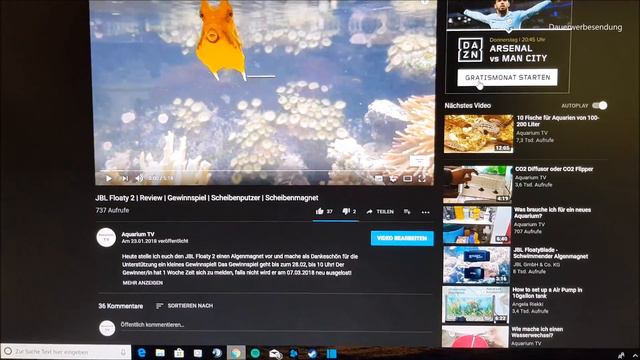Open Microsoft Edge from the taskbar
The width and height of the screenshot is (640, 360).
click(142, 353)
